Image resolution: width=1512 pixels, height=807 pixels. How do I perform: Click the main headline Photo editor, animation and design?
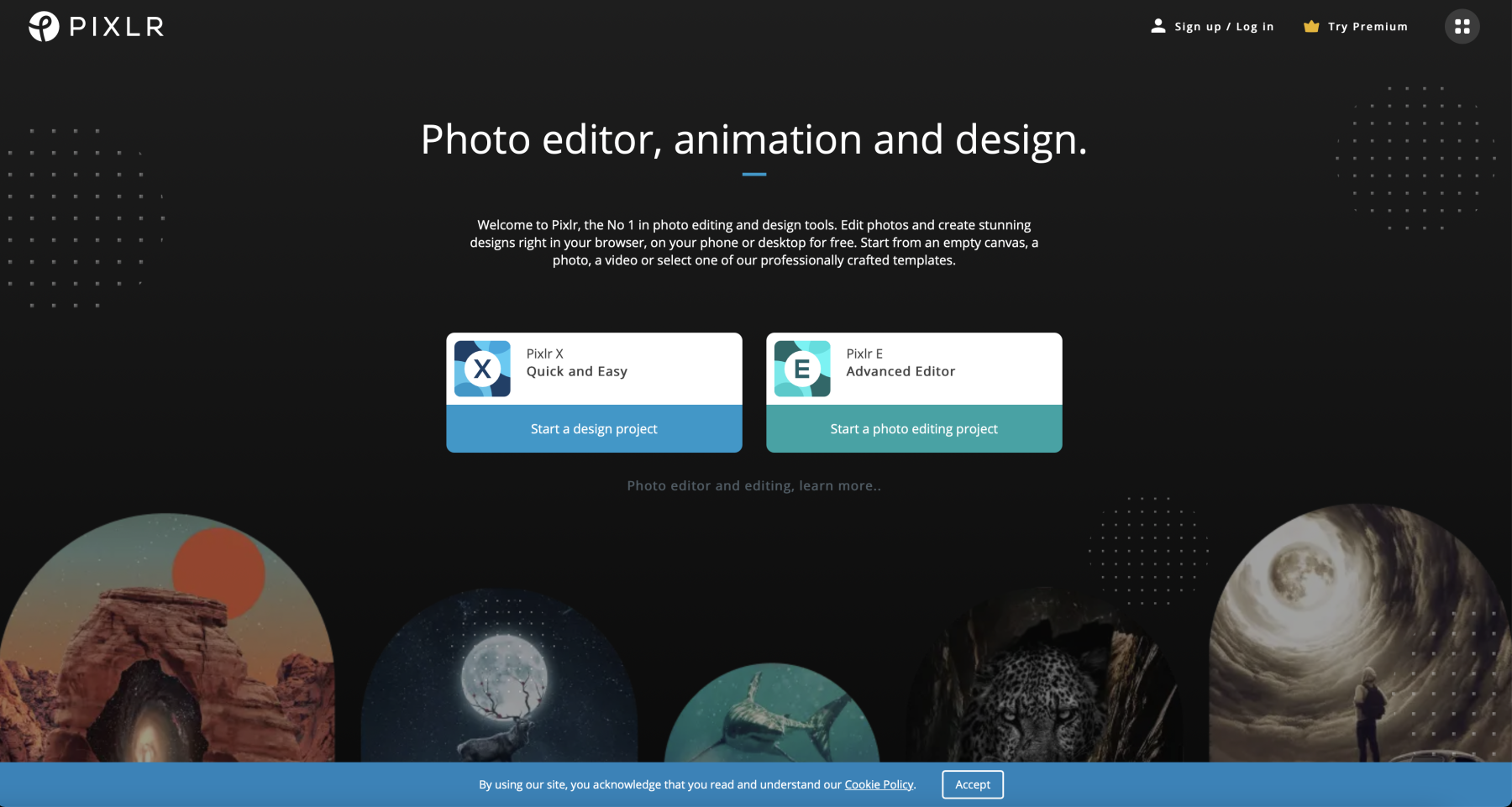click(x=753, y=139)
